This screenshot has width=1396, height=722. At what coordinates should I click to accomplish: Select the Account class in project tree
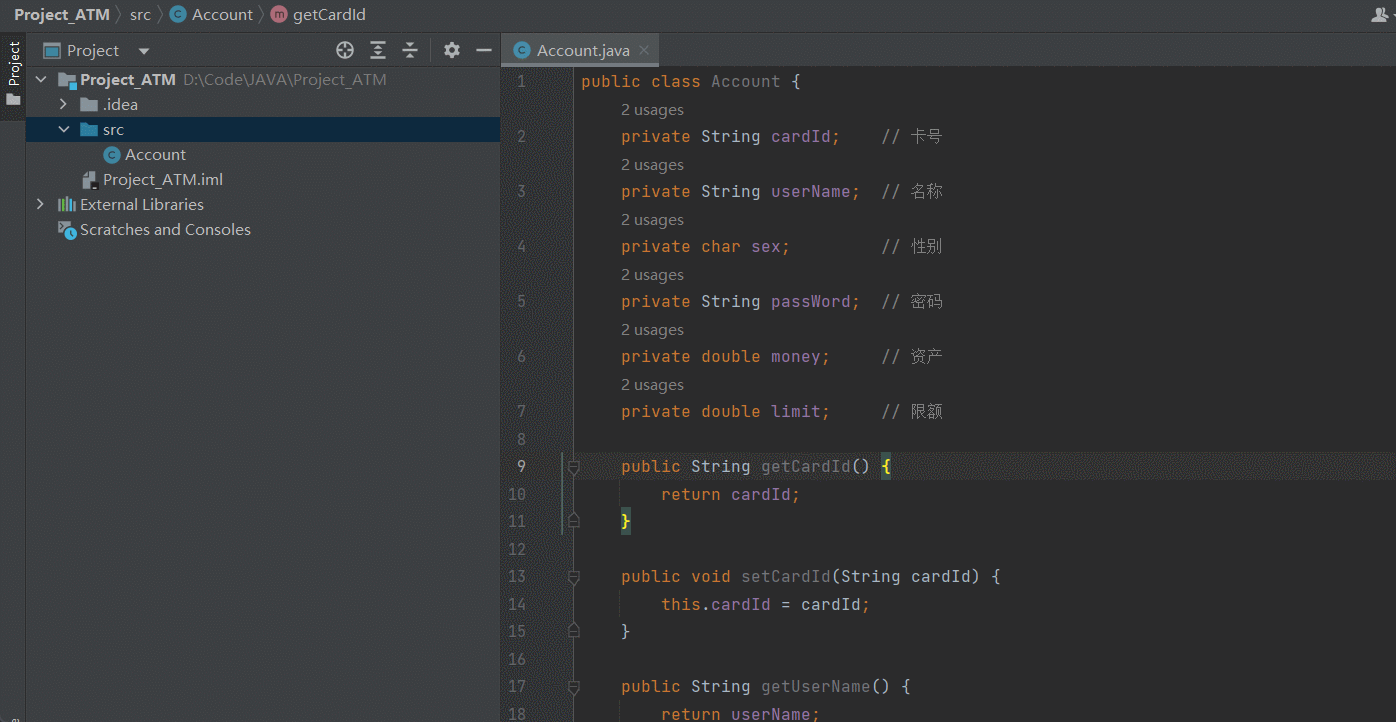pyautogui.click(x=155, y=154)
